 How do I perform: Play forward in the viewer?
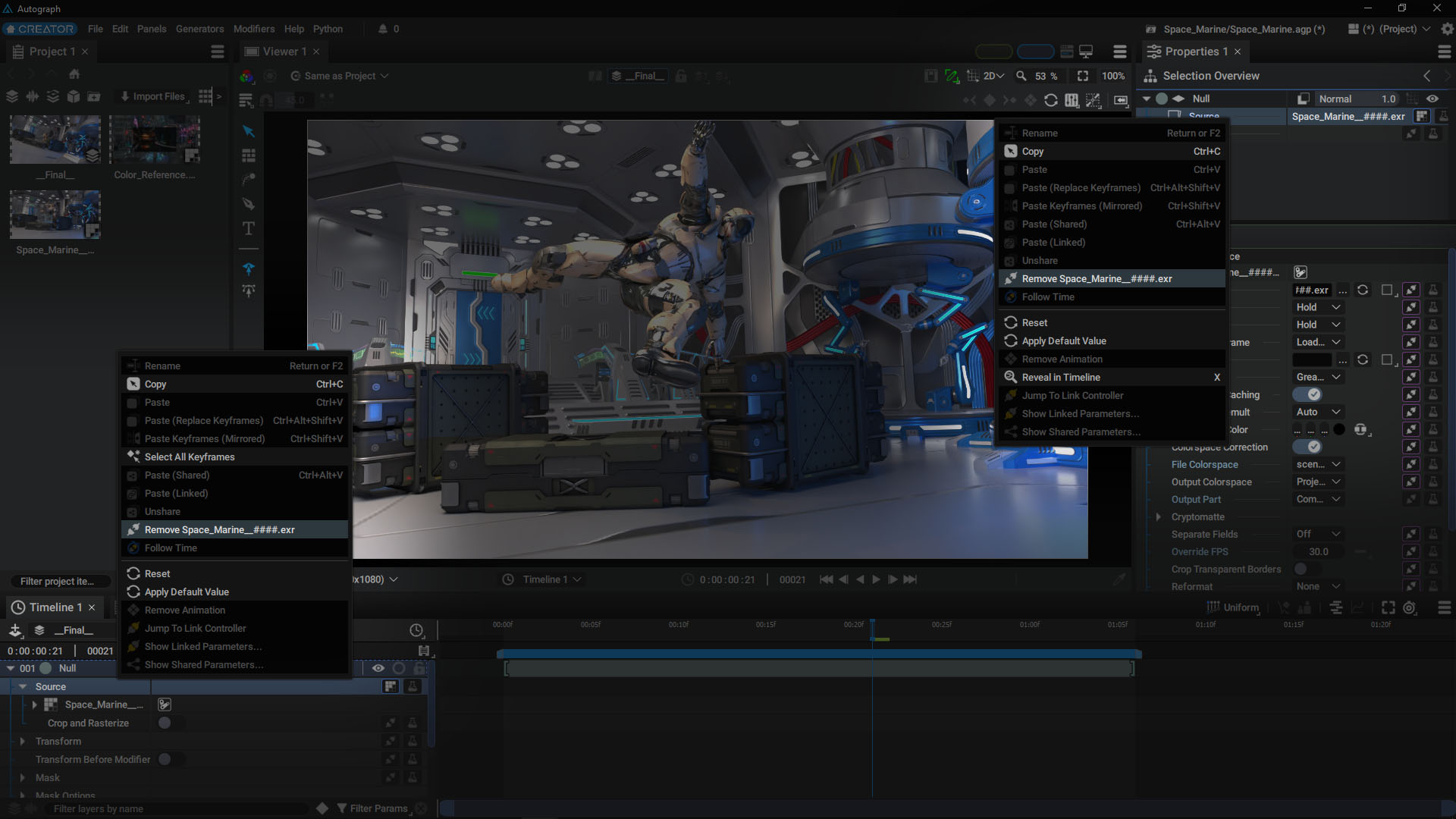coord(876,579)
